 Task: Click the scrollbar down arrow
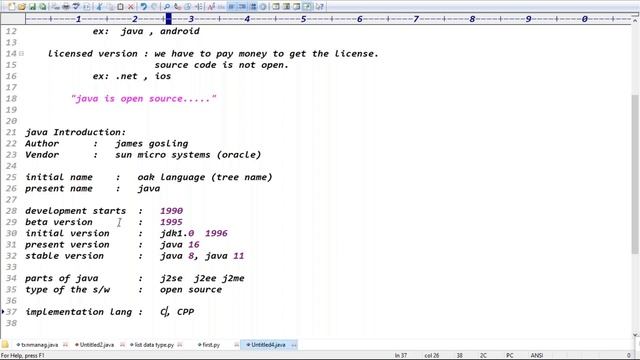point(635,335)
